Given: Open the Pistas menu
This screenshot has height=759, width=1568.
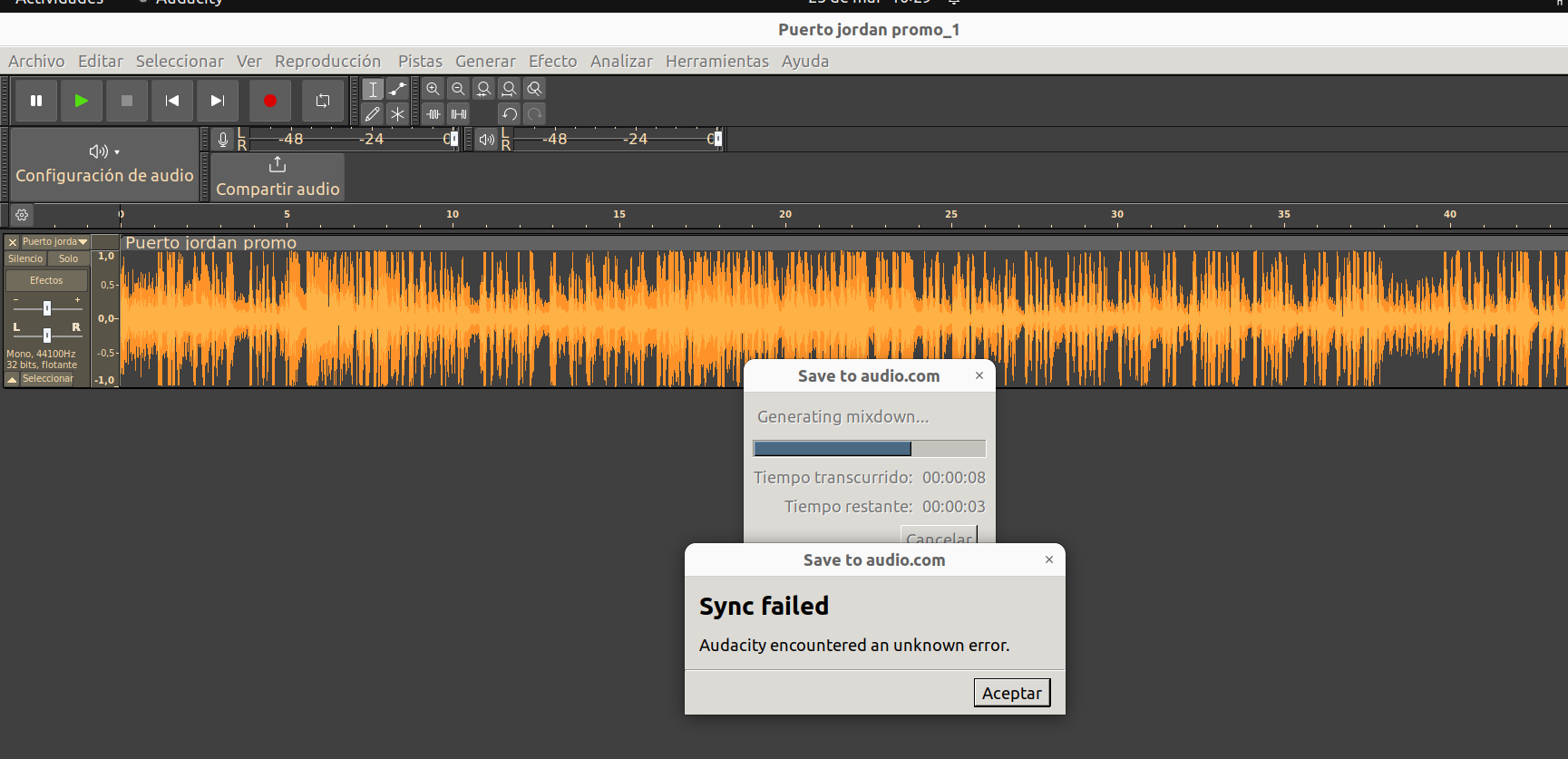Looking at the screenshot, I should point(421,61).
